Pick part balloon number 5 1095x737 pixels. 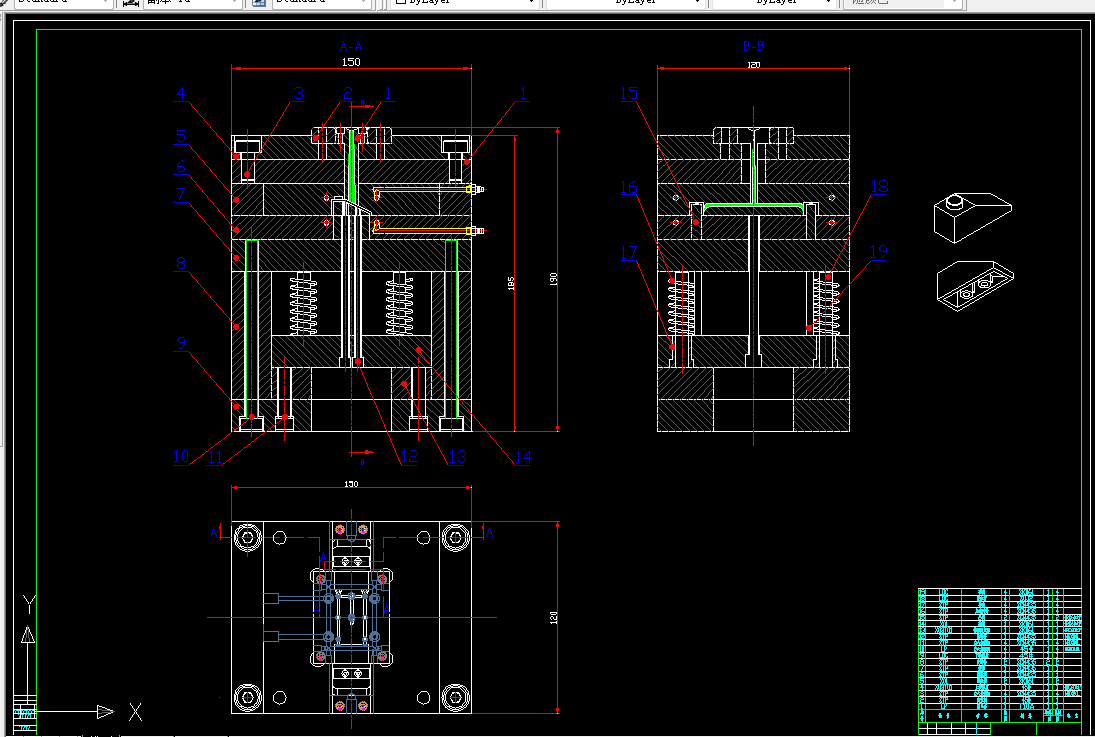coord(180,136)
